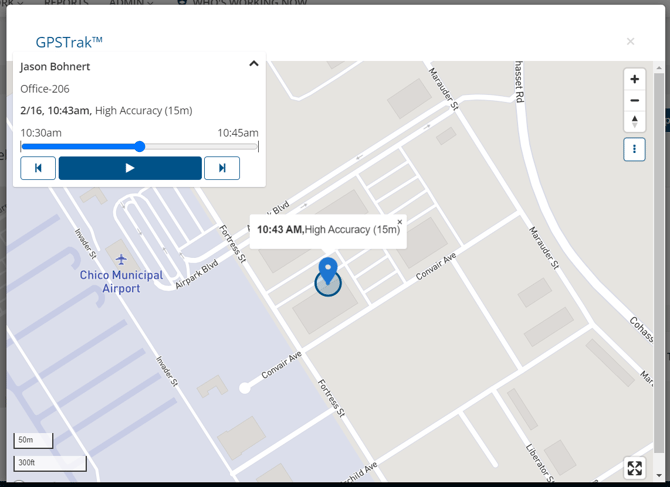The image size is (670, 487).
Task: Skip to the next GPS point
Action: coord(222,168)
